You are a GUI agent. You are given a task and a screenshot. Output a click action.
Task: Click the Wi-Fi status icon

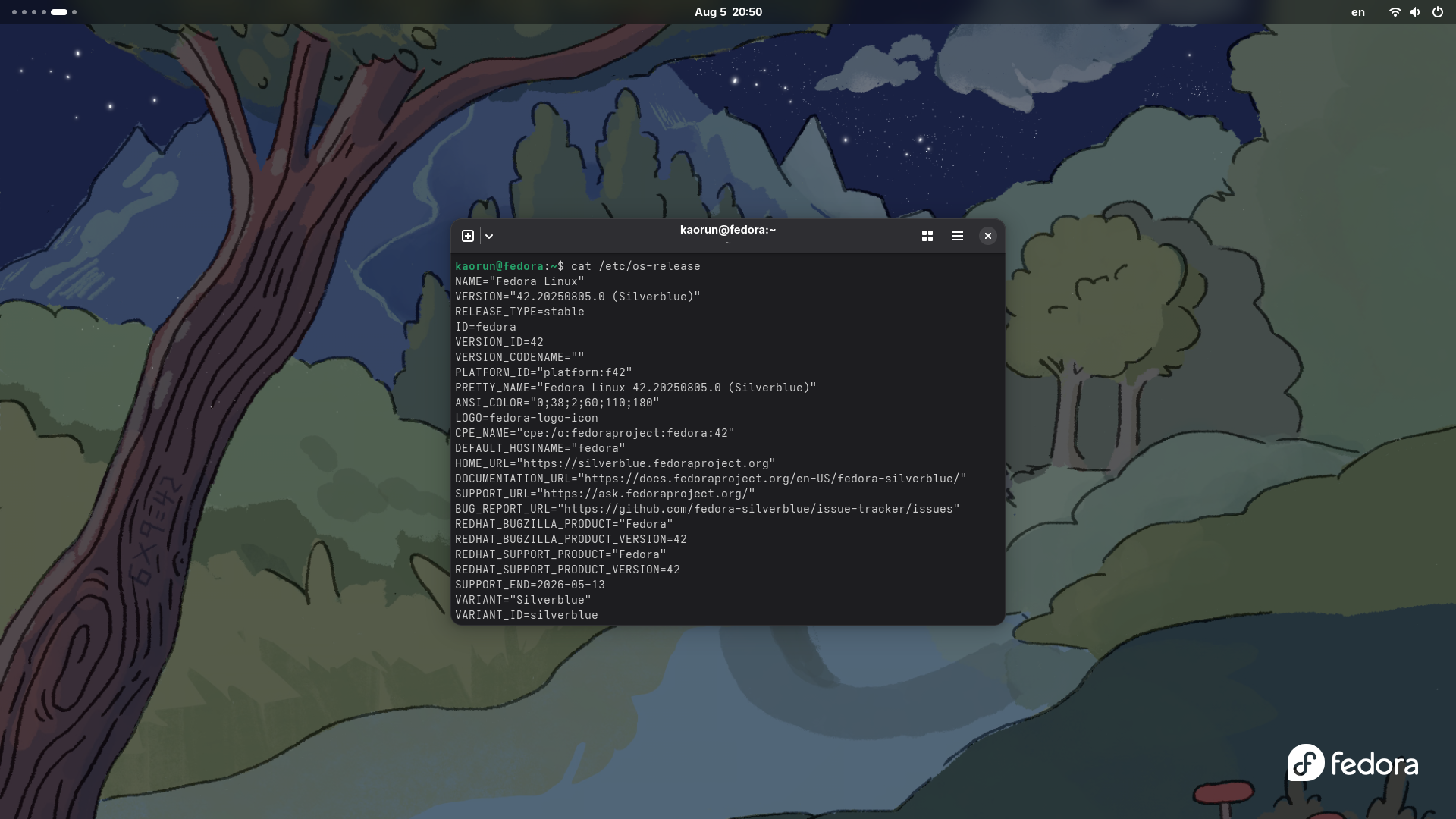(x=1394, y=12)
